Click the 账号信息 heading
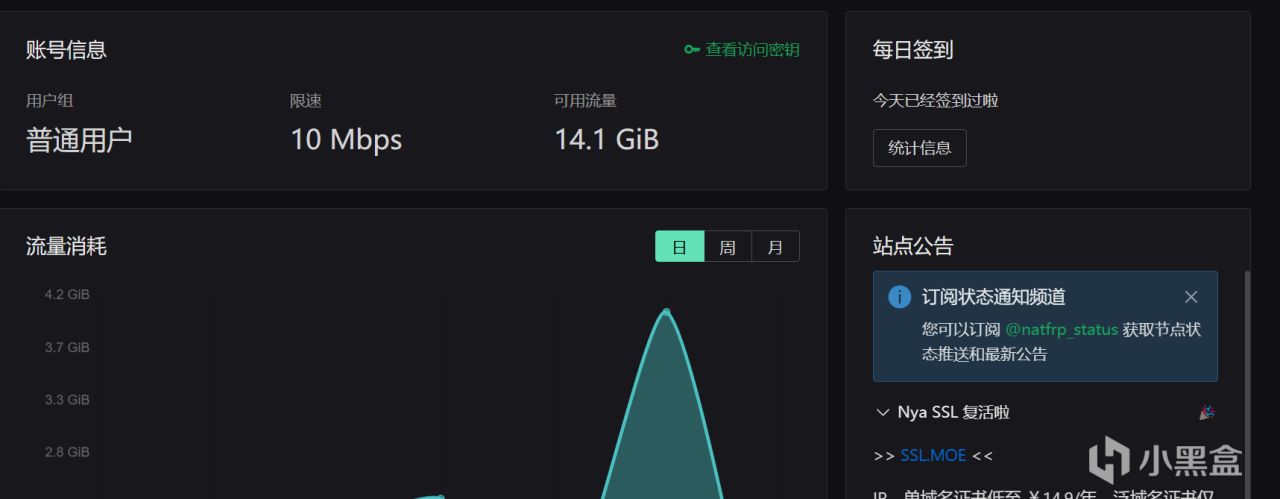The image size is (1280, 499). pos(66,50)
